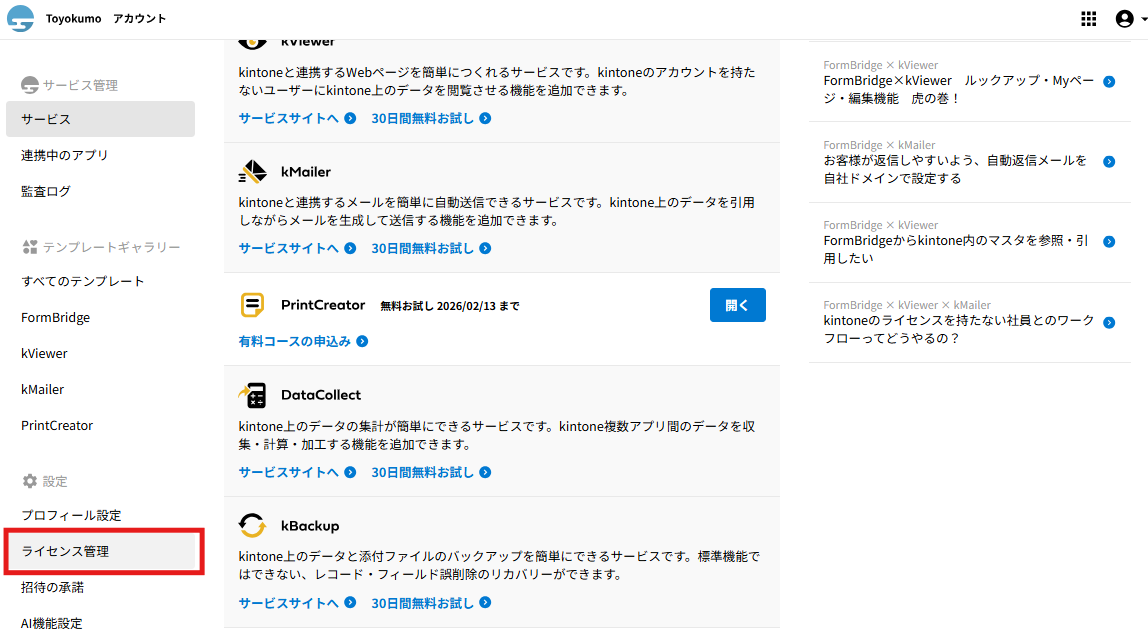
Task: Click the kBackup product icon
Action: tap(253, 526)
